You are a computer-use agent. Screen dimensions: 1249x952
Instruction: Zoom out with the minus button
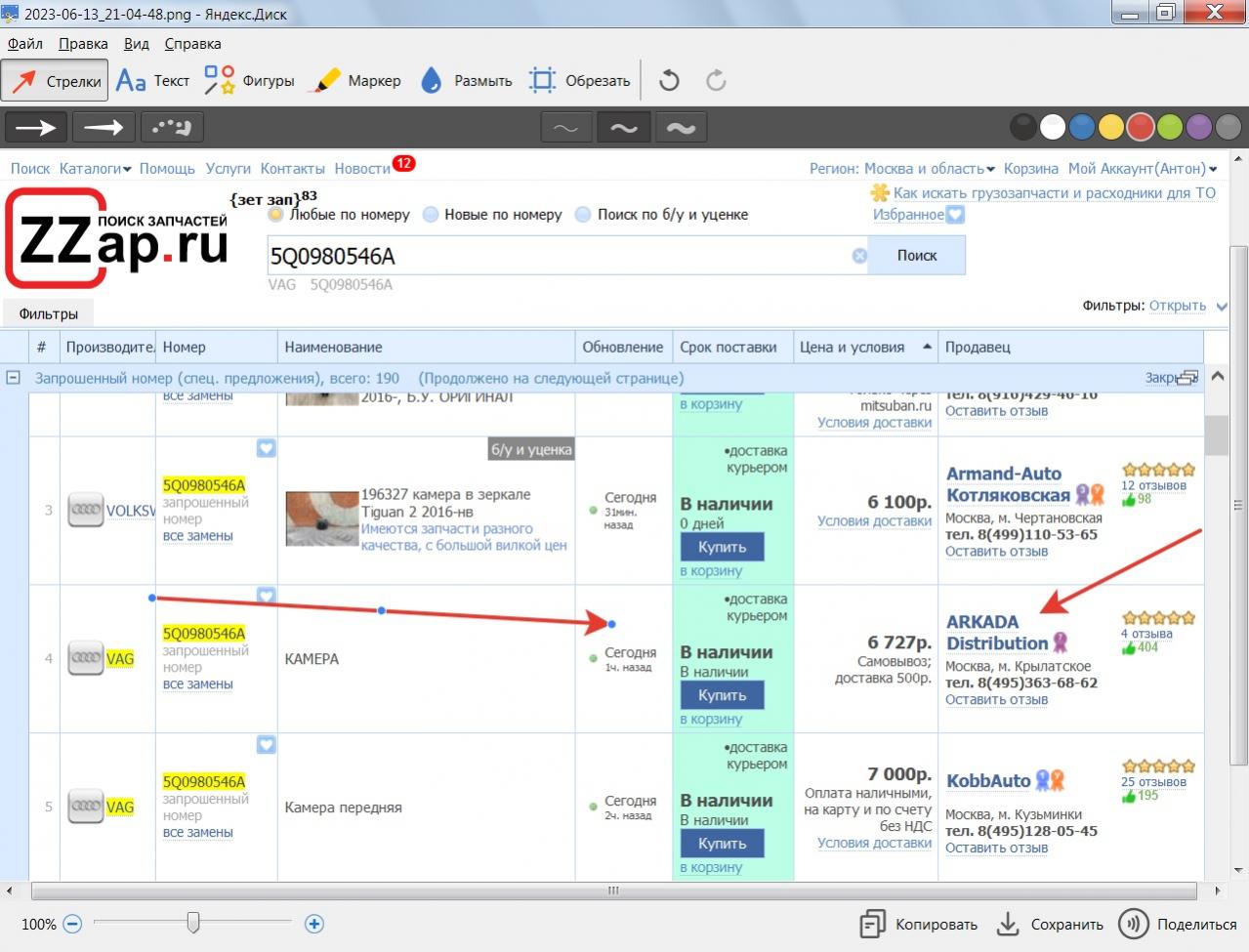(x=72, y=924)
